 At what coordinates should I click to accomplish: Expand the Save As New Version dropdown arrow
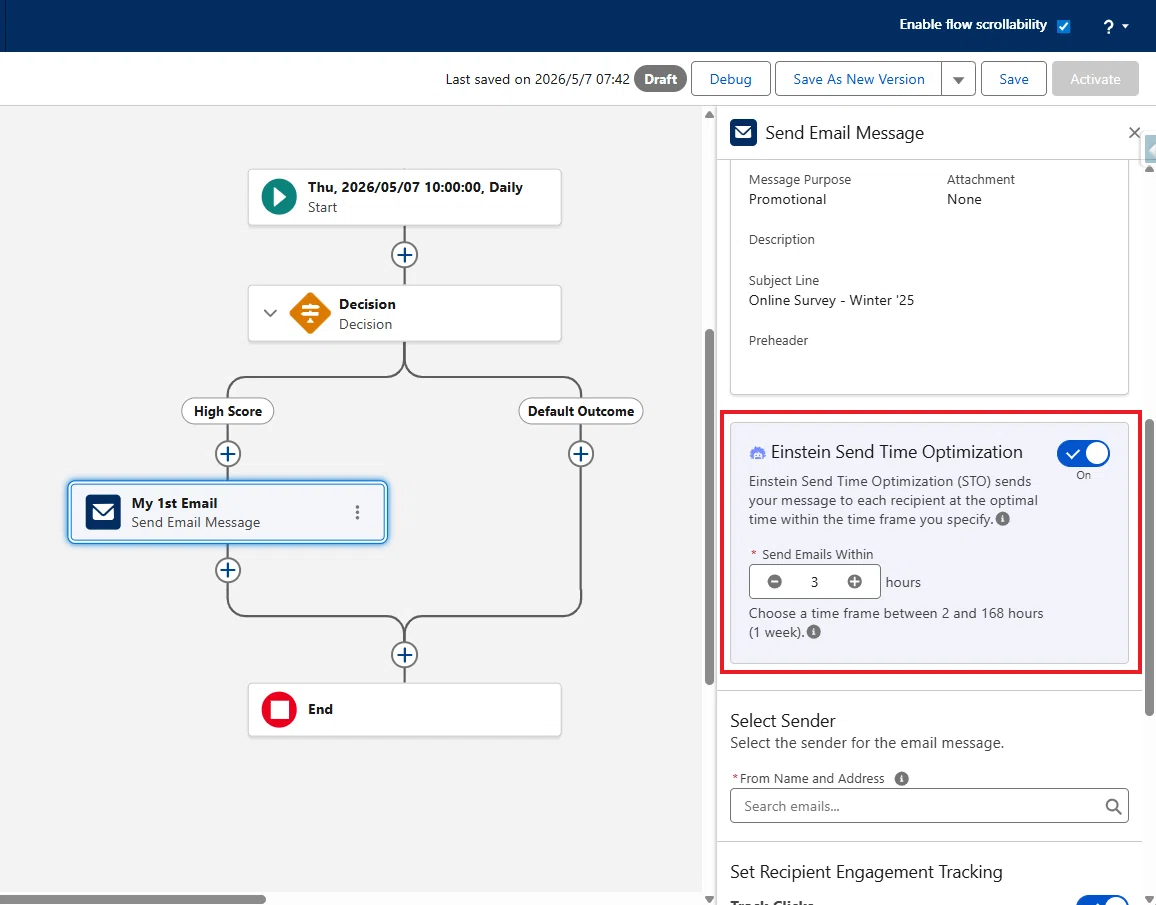point(958,79)
